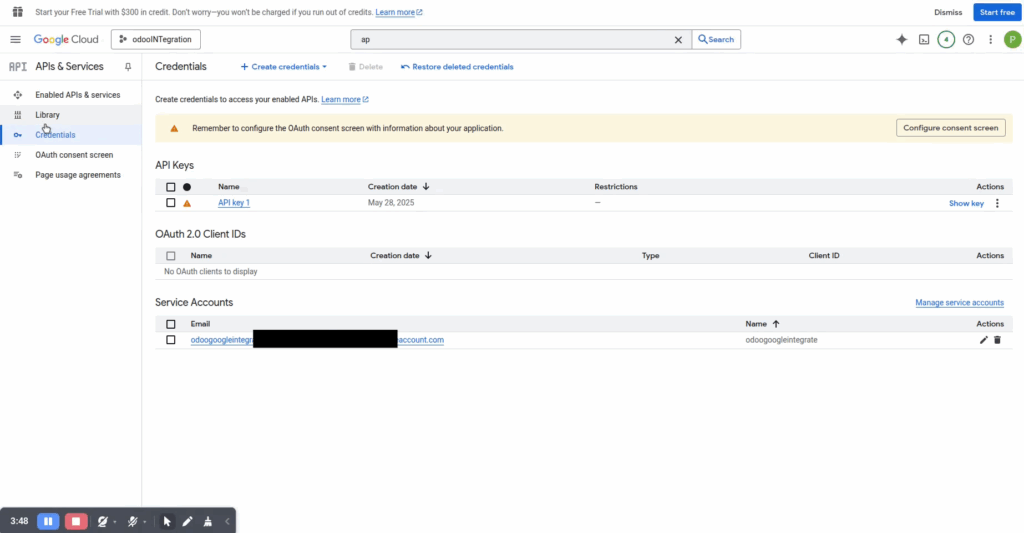The height and width of the screenshot is (533, 1024).
Task: Toggle the disabled camera icon in recorder
Action: 103,521
